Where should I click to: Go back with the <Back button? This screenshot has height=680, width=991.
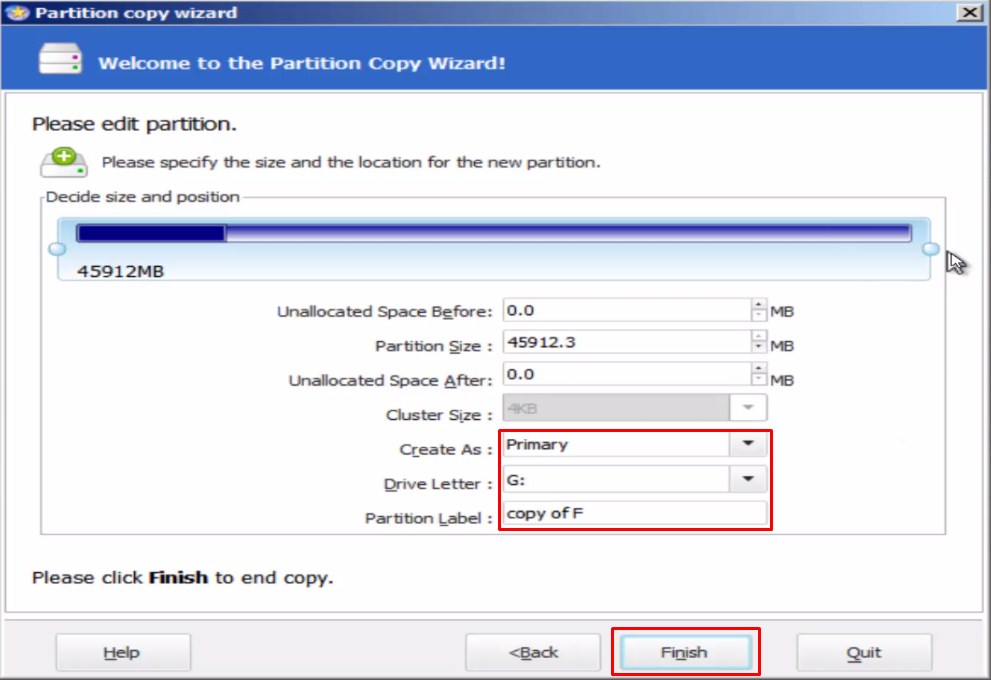click(x=533, y=652)
